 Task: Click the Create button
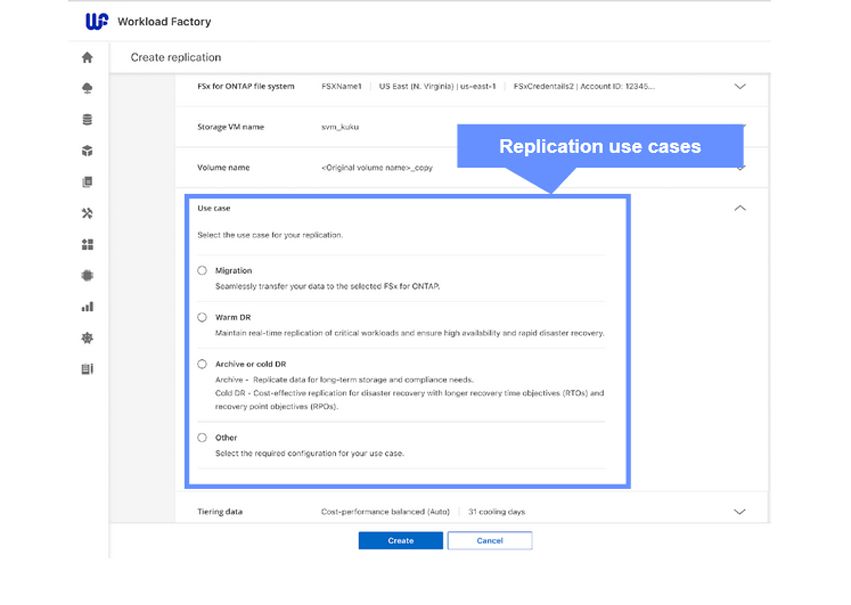pos(401,540)
